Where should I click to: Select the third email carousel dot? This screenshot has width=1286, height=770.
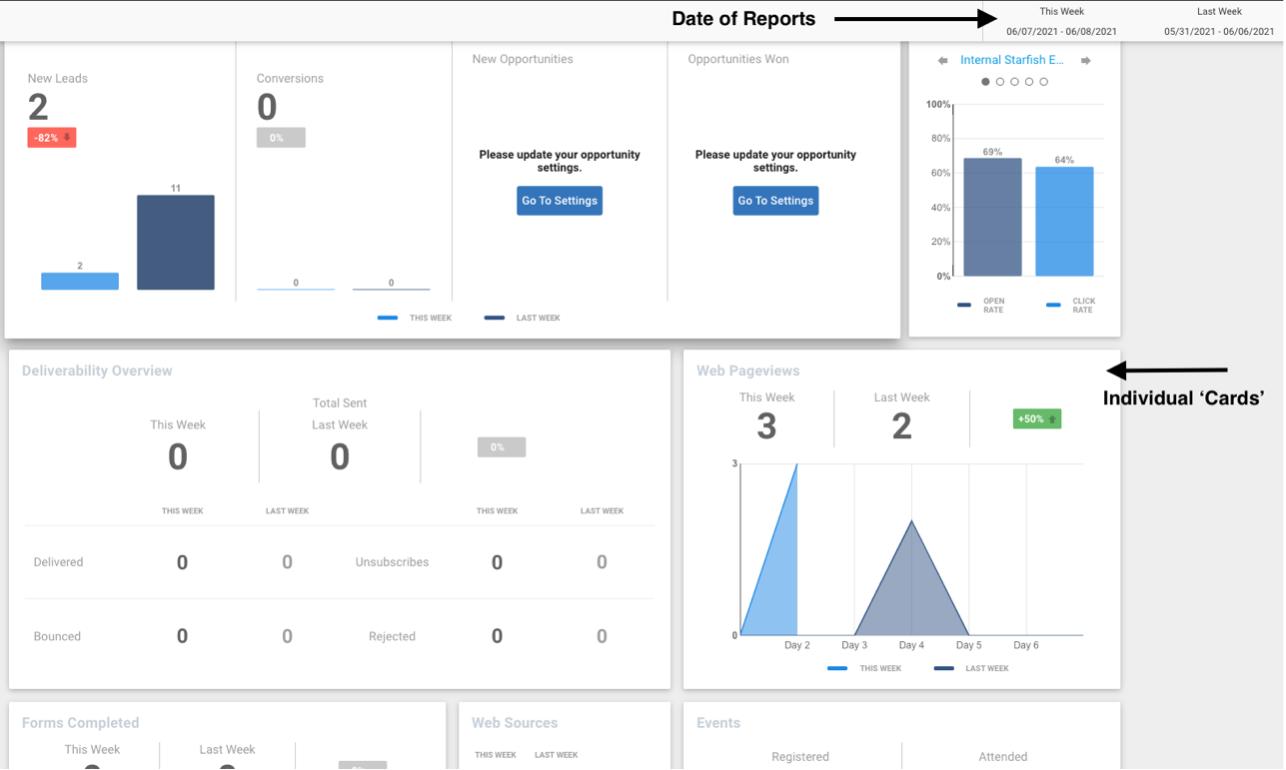pyautogui.click(x=1015, y=82)
